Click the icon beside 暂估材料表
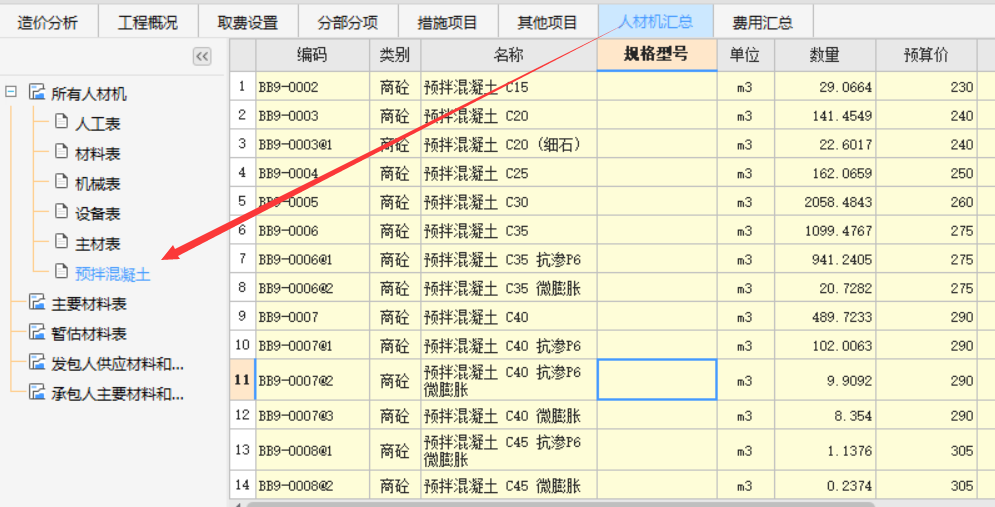This screenshot has height=507, width=995. (x=37, y=332)
